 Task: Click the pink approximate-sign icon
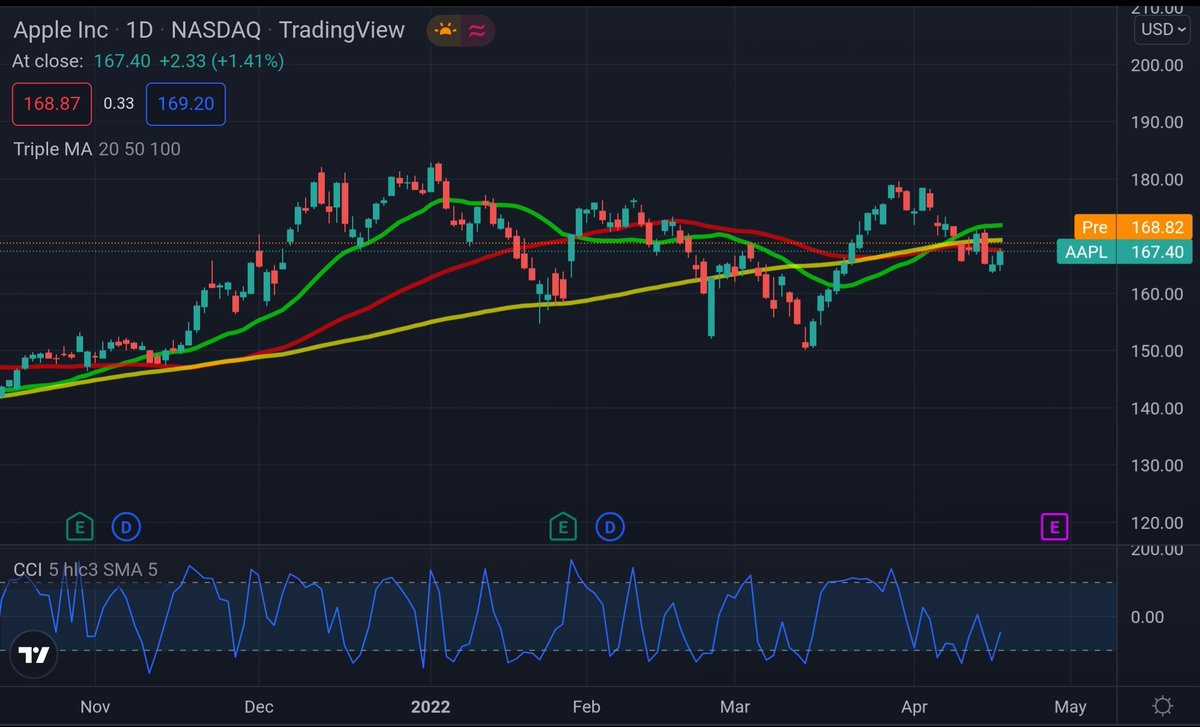[x=477, y=30]
